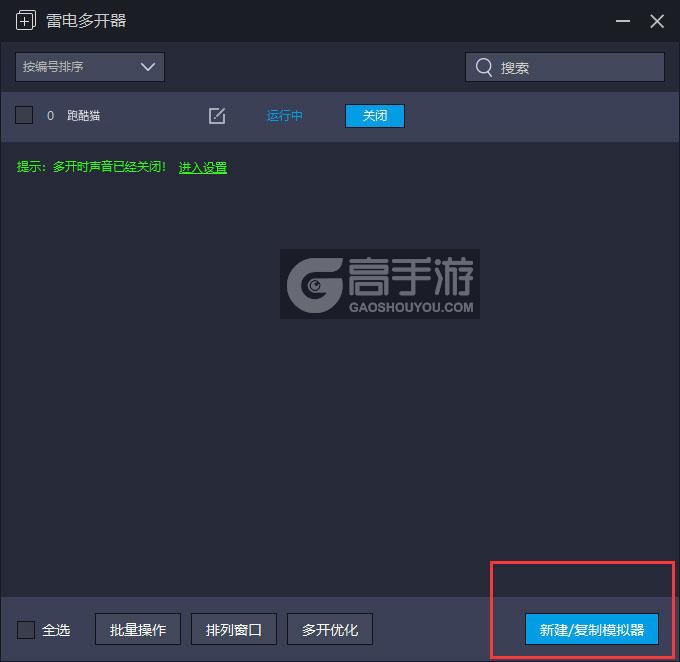Image resolution: width=680 pixels, height=662 pixels.
Task: Minimize the 雷电多开器 window
Action: pos(623,21)
